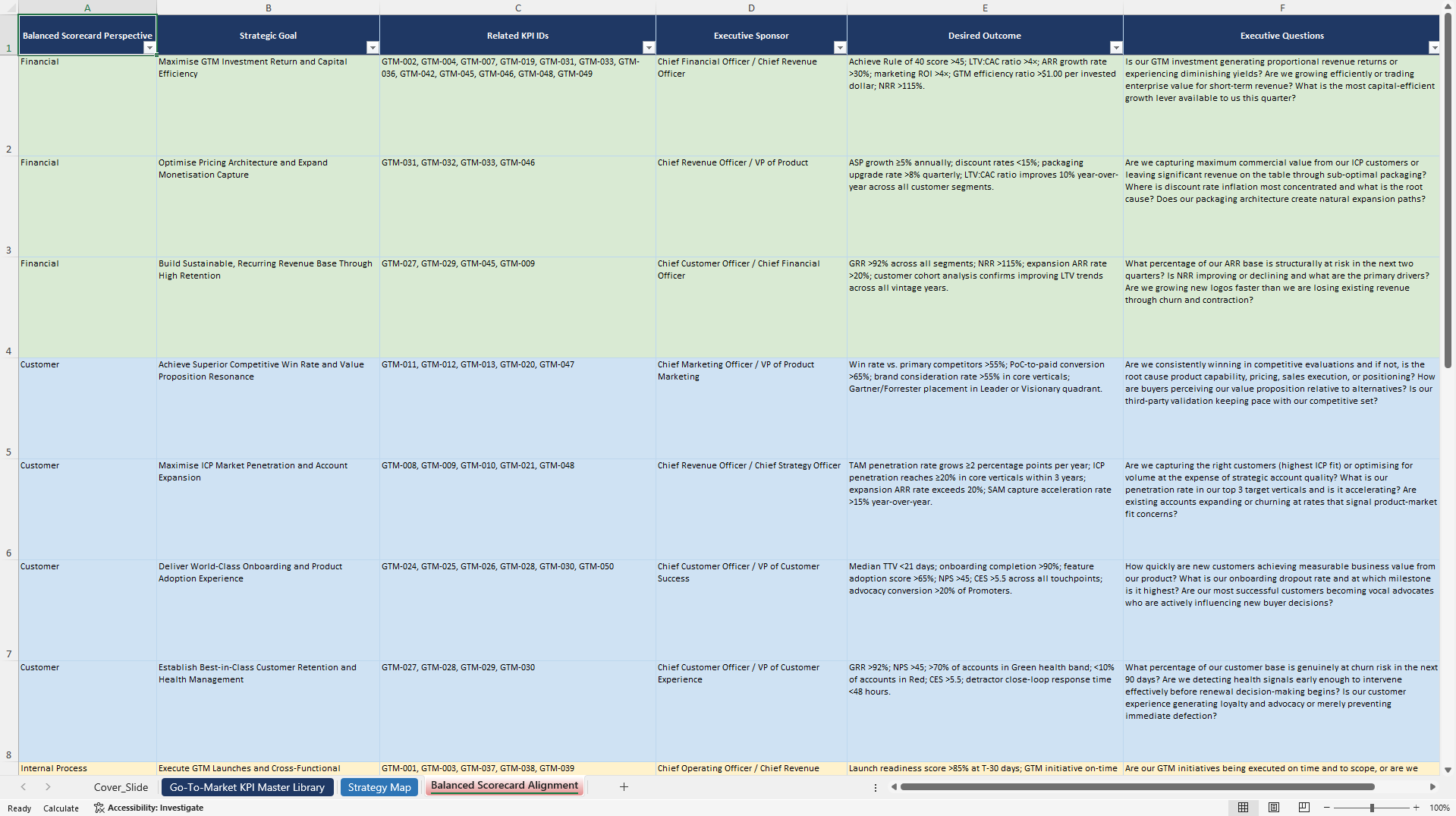Screen dimensions: 1456x816
Task: Switch to Normal view icon
Action: tap(1244, 808)
